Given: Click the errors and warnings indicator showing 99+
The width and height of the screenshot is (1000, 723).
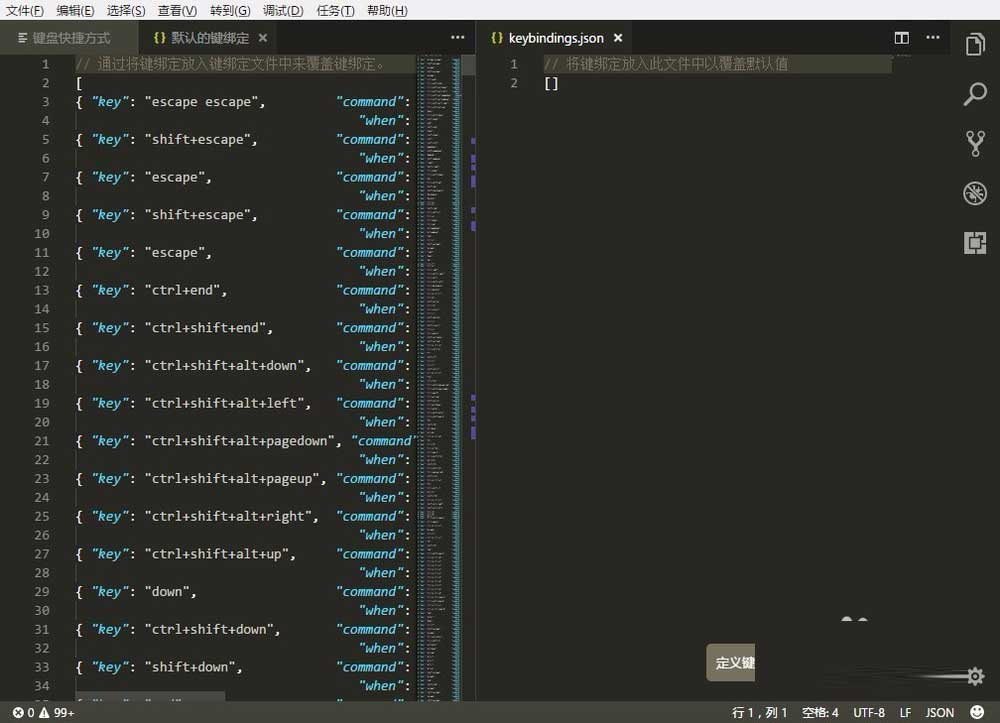Looking at the screenshot, I should tap(40, 712).
